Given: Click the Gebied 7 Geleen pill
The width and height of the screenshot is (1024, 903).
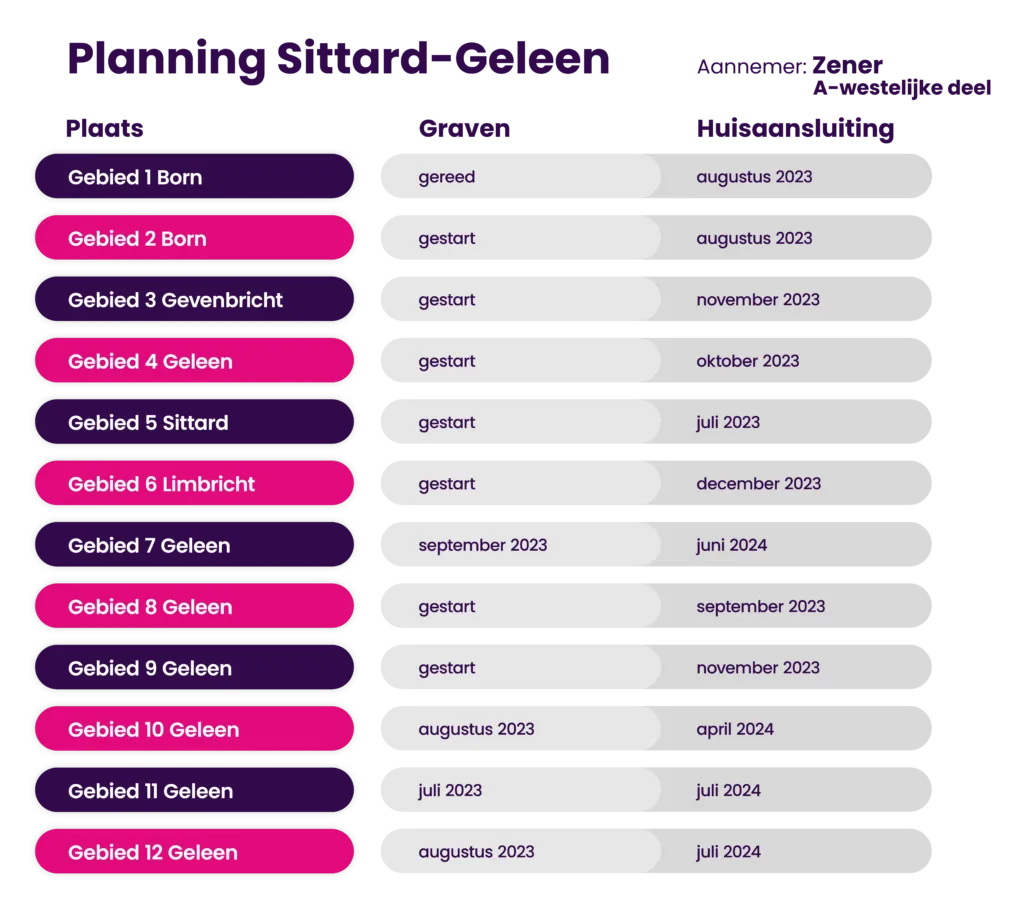Looking at the screenshot, I should [x=195, y=545].
